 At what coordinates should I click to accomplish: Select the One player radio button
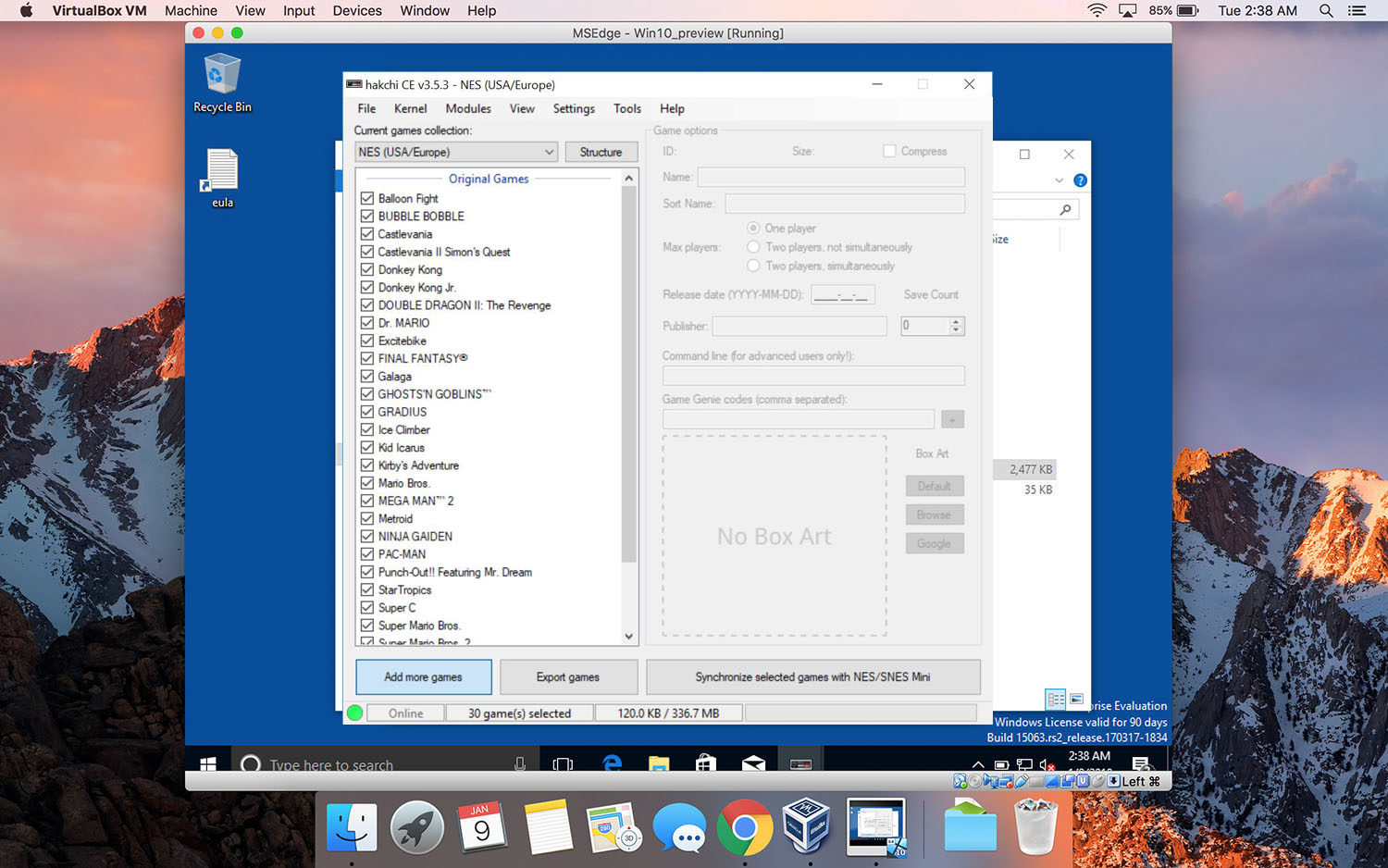click(x=753, y=228)
